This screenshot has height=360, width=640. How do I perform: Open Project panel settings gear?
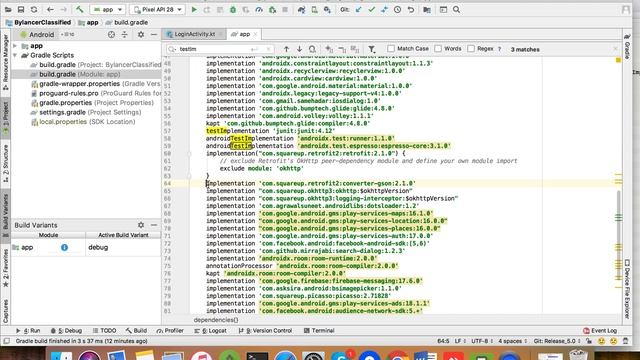tap(141, 35)
